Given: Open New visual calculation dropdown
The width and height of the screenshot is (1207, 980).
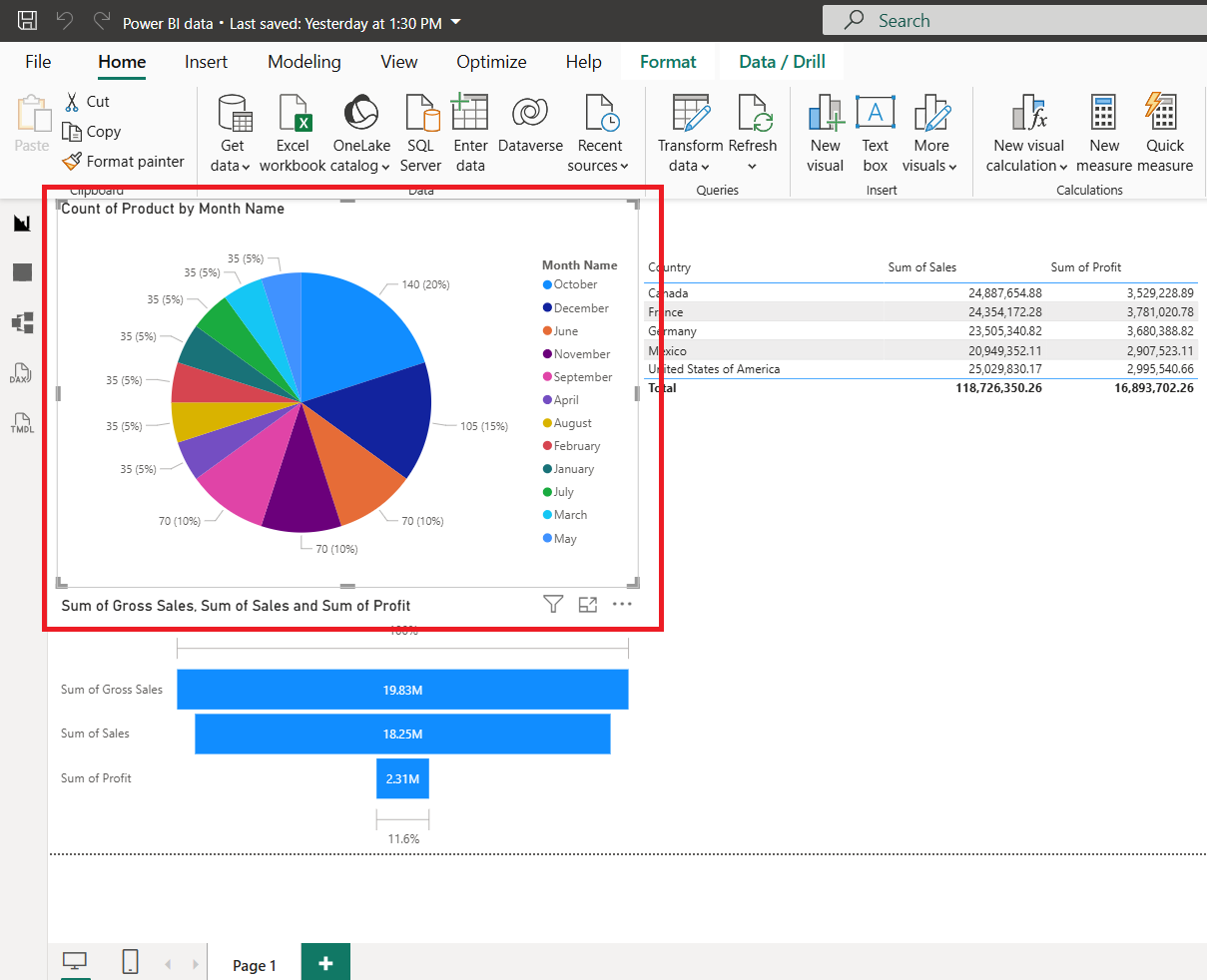Looking at the screenshot, I should point(1028,134).
